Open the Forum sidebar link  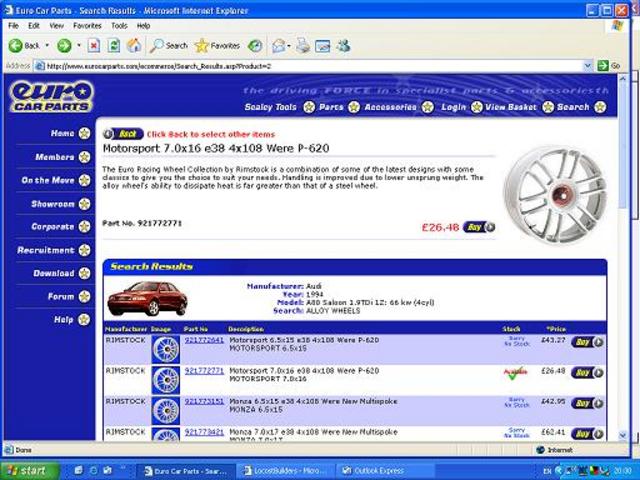click(69, 297)
